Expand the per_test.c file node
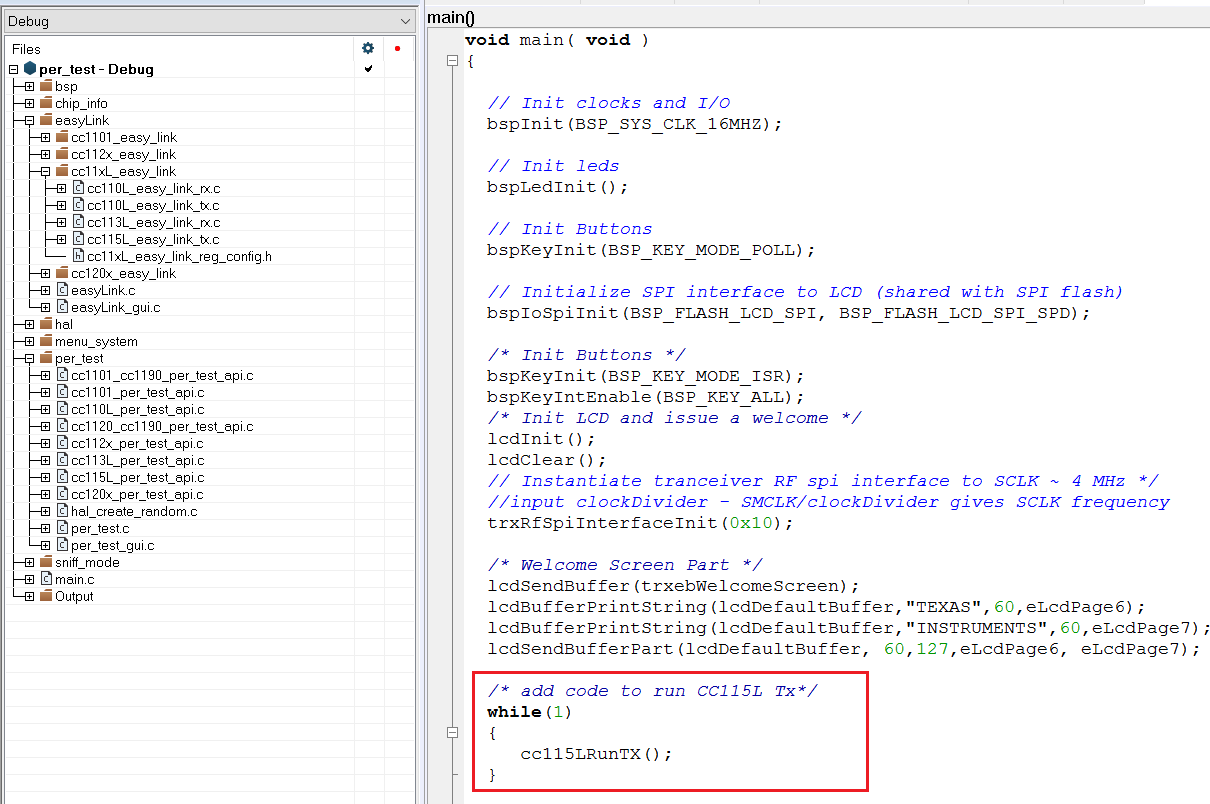Viewport: 1210px width, 804px height. click(46, 528)
